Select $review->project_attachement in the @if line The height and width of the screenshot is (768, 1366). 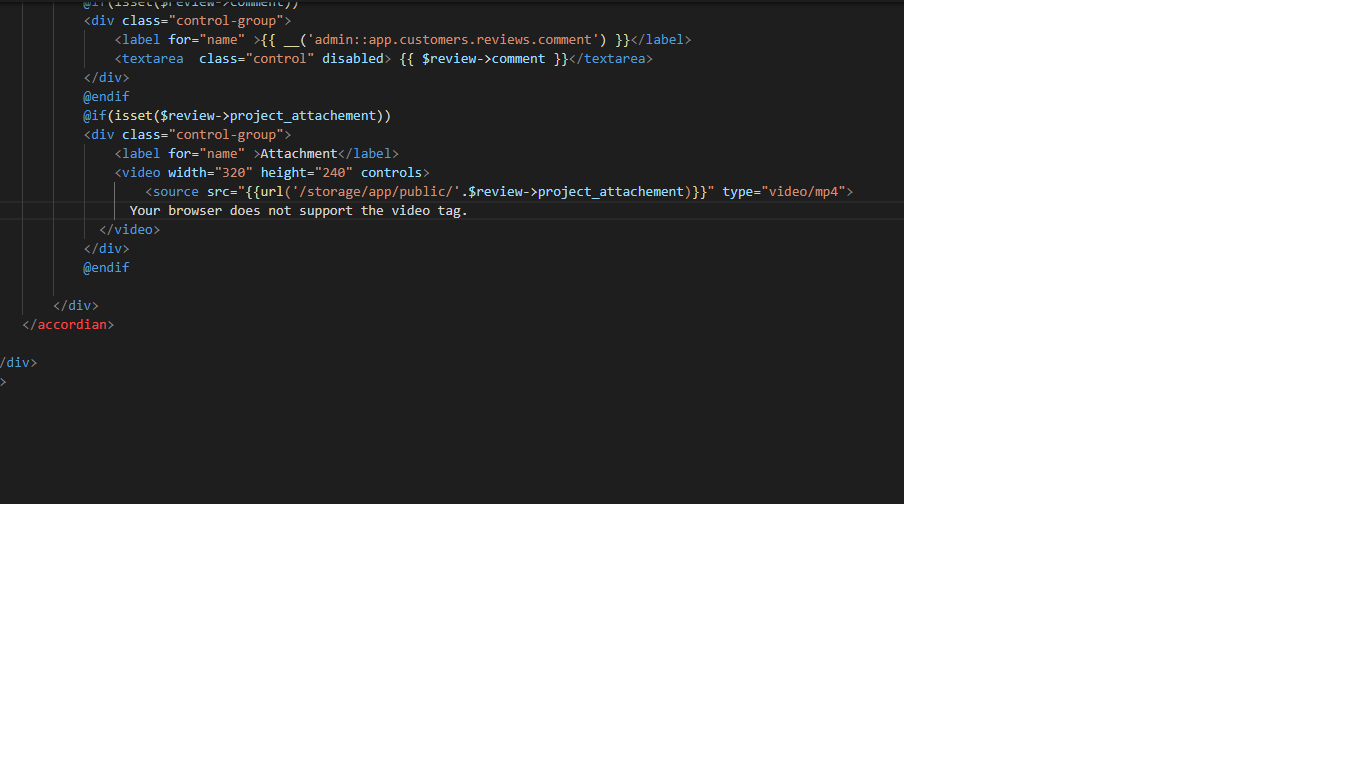pos(268,116)
